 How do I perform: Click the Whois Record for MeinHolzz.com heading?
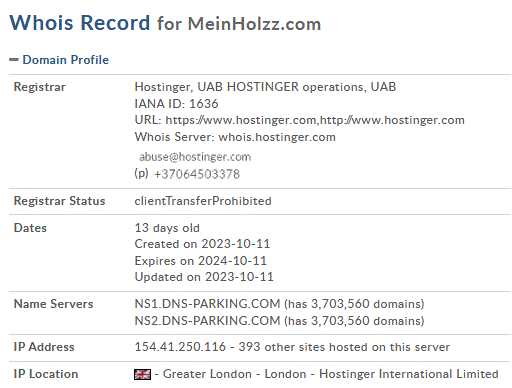[165, 23]
